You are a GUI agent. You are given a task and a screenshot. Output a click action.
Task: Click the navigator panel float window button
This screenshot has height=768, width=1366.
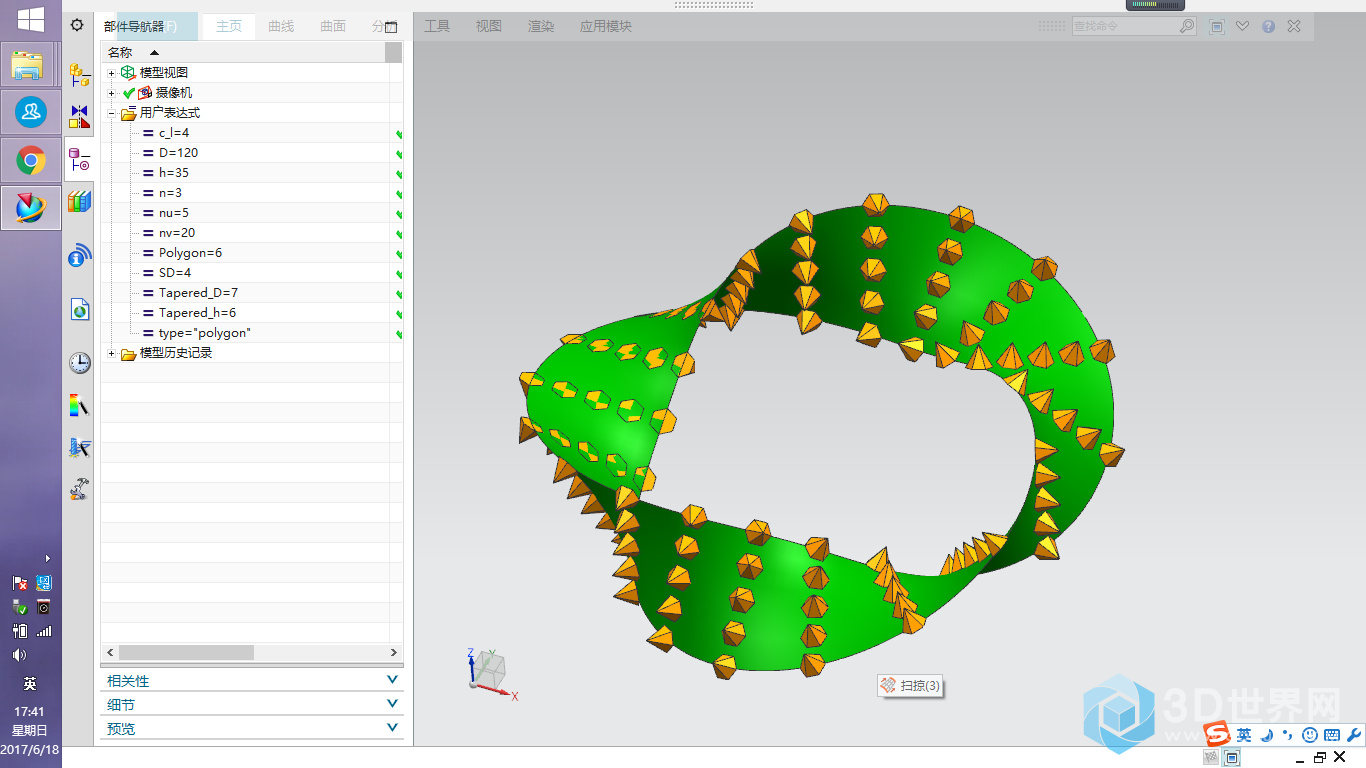pyautogui.click(x=391, y=27)
